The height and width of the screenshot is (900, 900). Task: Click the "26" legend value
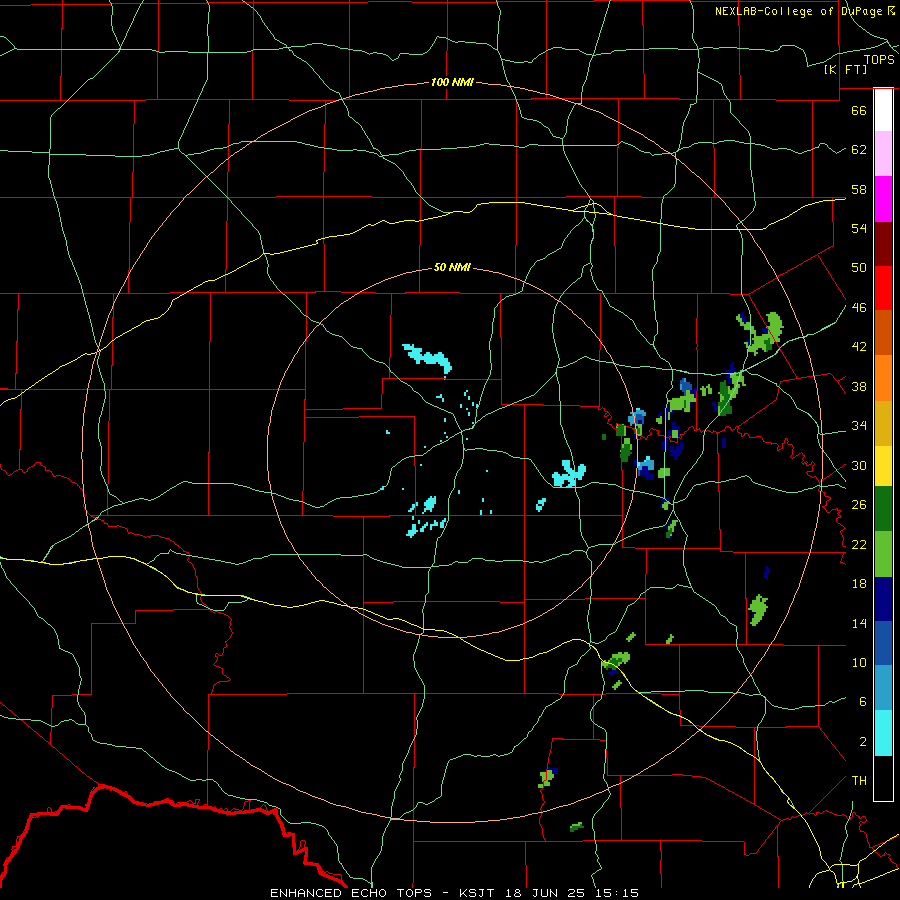(859, 505)
